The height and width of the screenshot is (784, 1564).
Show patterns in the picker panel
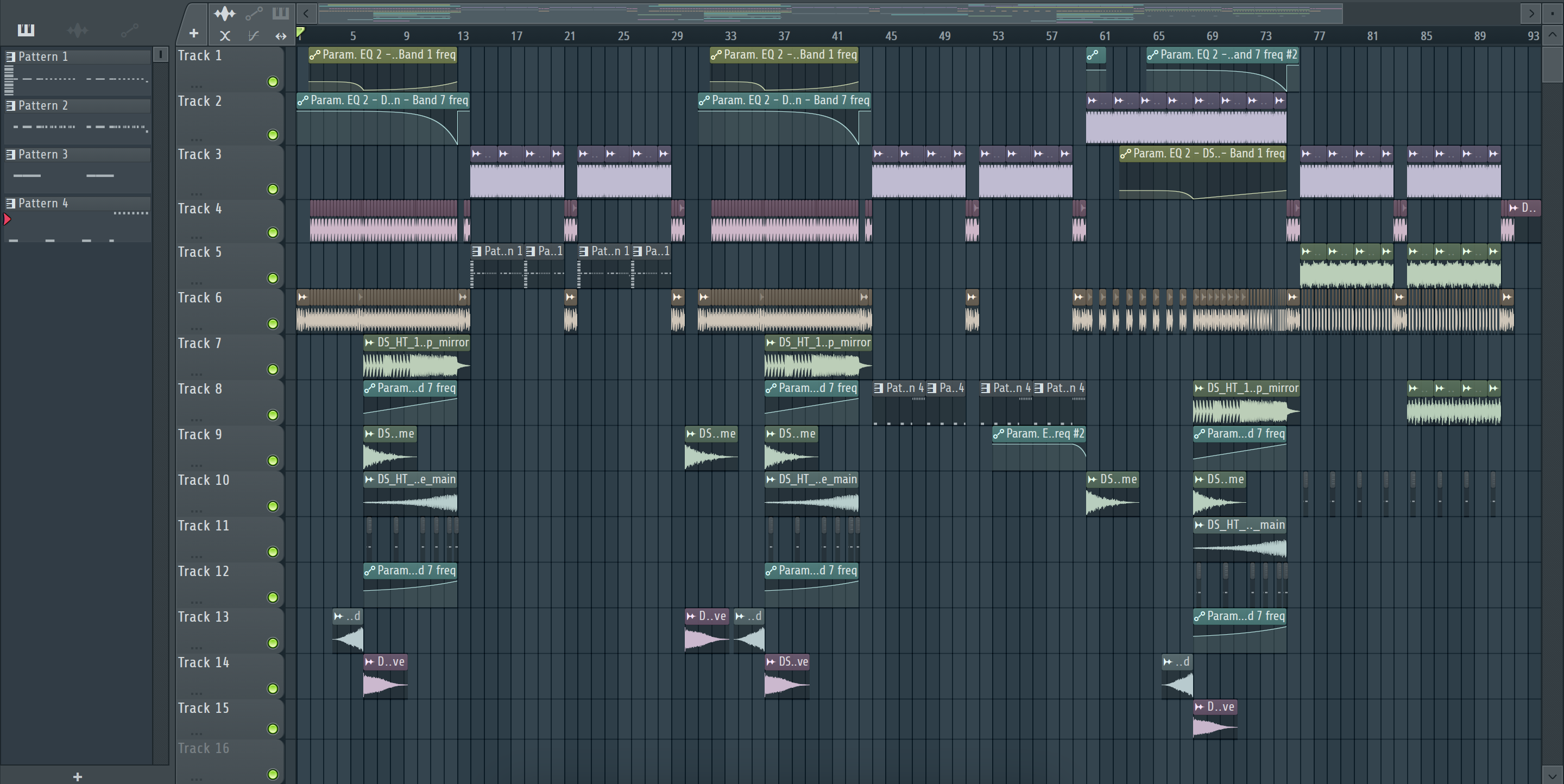click(26, 30)
